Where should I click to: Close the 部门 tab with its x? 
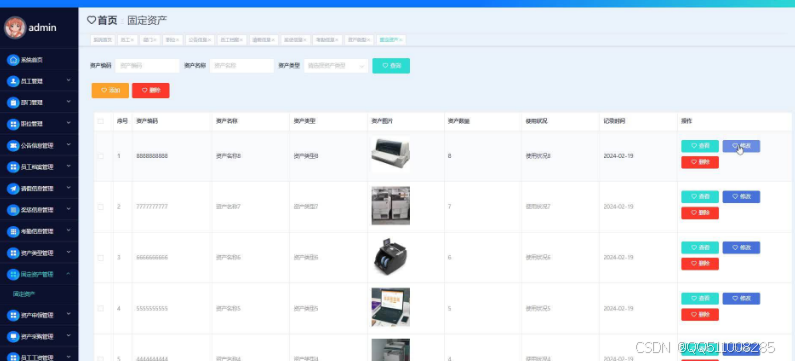155,40
